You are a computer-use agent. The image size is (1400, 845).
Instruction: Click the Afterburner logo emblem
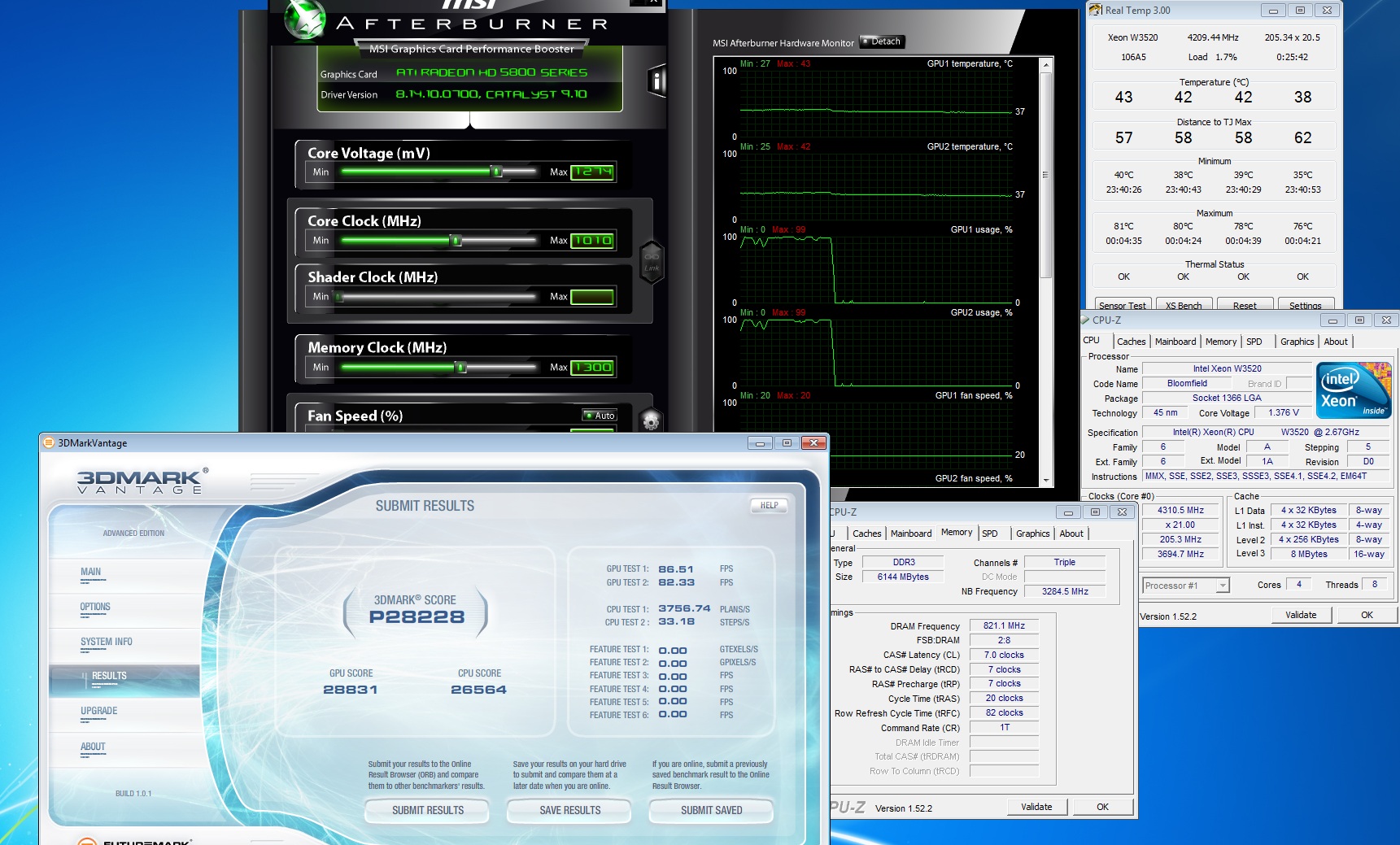point(305,18)
